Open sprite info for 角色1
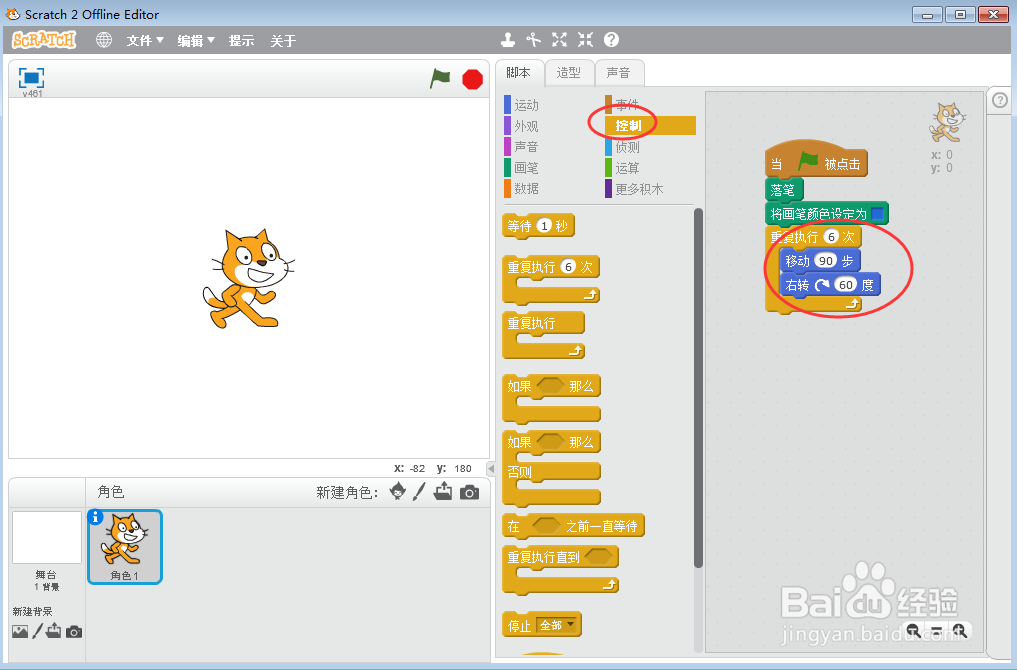The width and height of the screenshot is (1017, 670). (95, 517)
